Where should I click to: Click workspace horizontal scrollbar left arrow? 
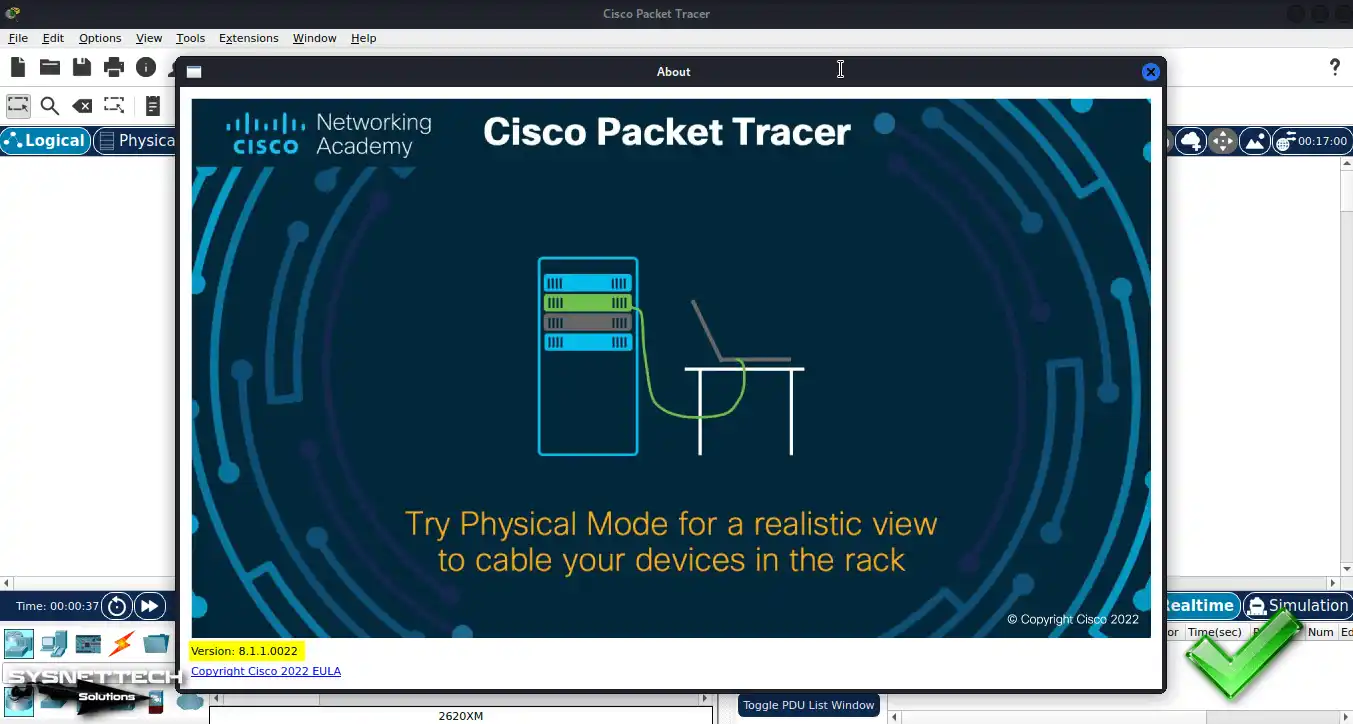click(7, 583)
